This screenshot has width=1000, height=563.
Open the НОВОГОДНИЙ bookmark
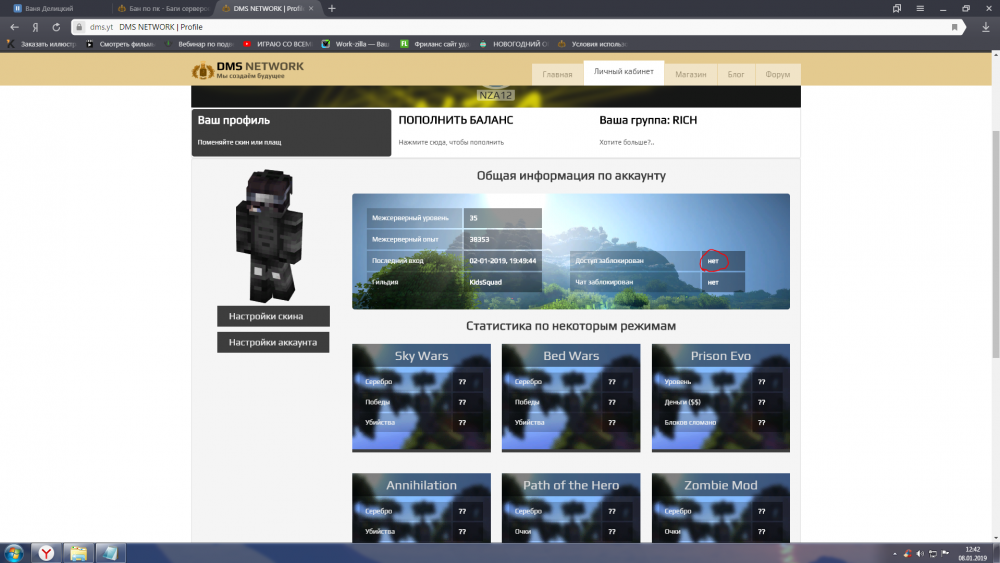[513, 44]
